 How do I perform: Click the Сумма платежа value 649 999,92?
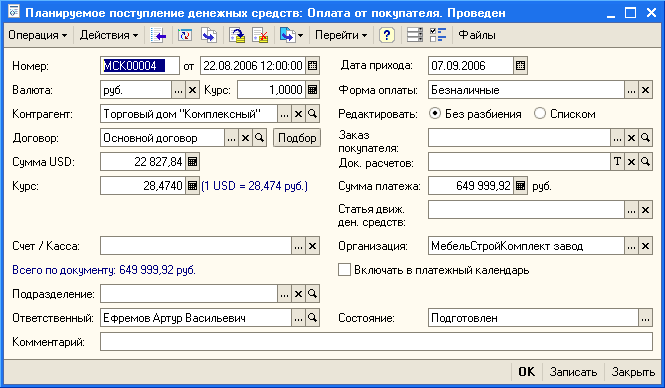(x=471, y=186)
